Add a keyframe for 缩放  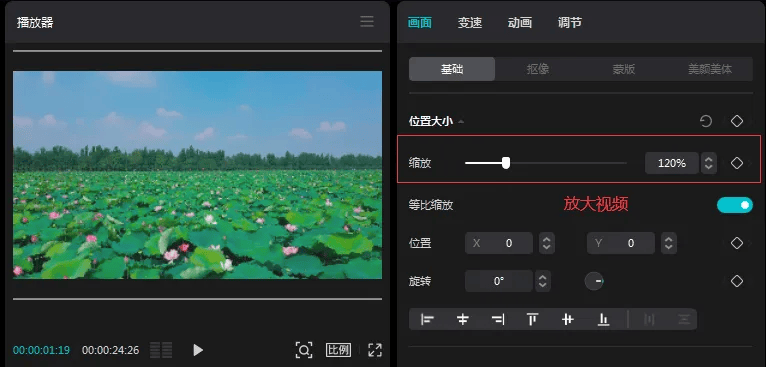[737, 163]
